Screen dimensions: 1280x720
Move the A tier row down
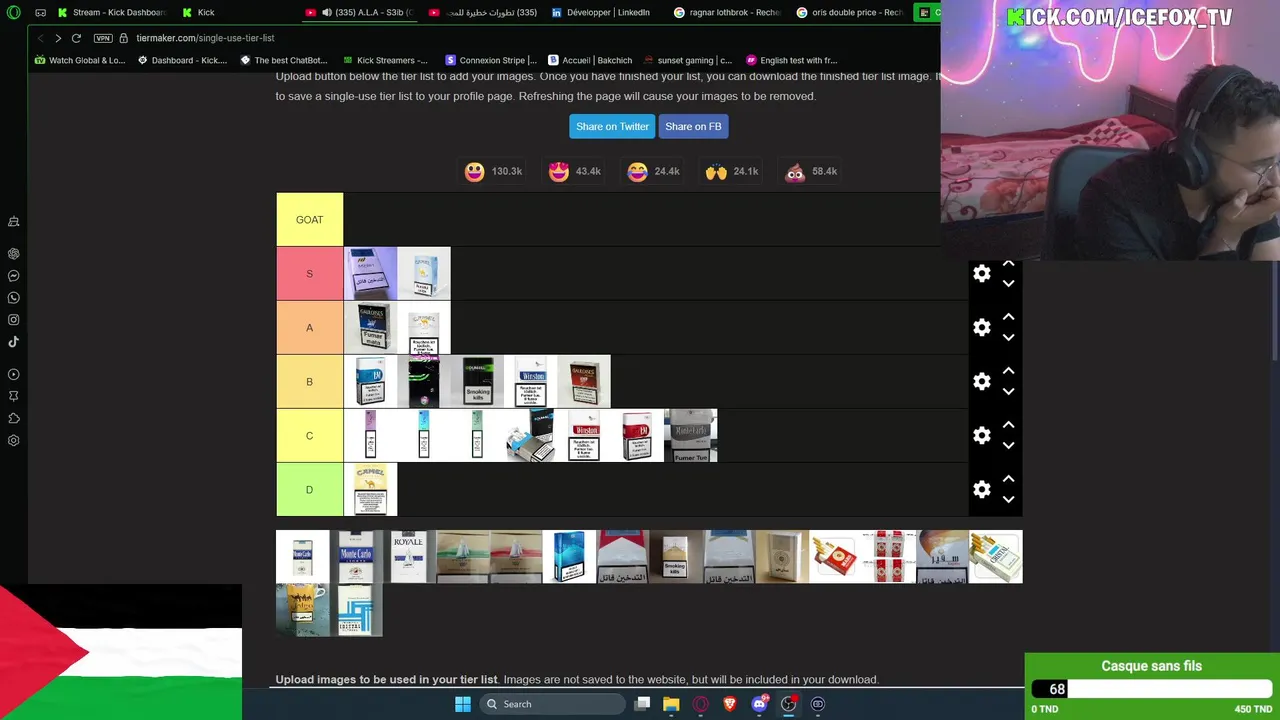(1008, 338)
